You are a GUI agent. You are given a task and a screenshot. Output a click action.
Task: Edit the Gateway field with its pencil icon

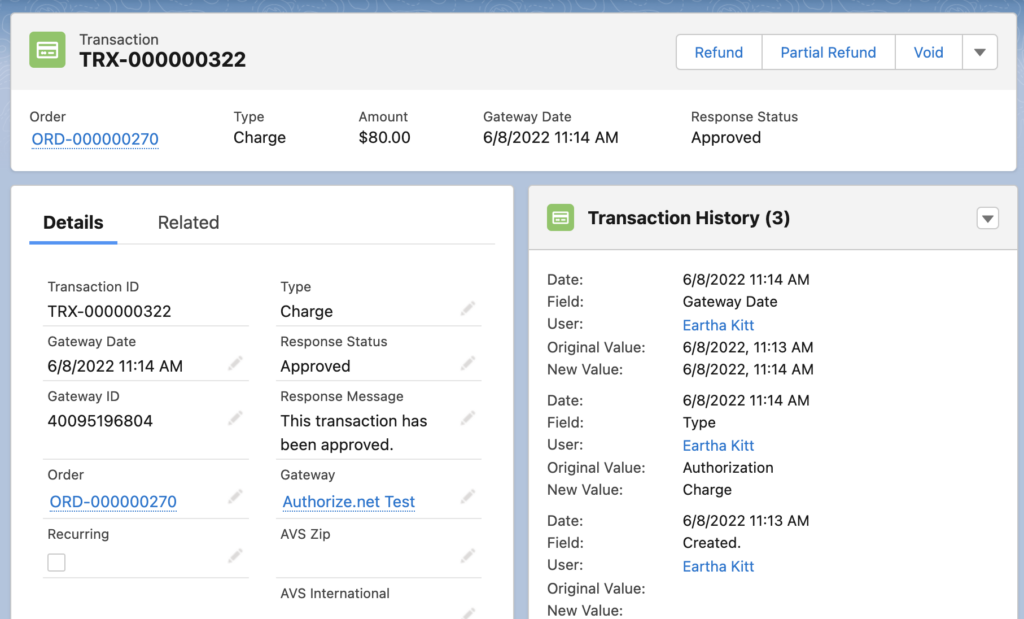pos(468,498)
